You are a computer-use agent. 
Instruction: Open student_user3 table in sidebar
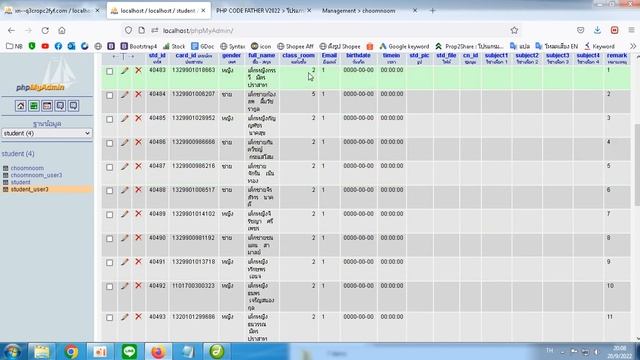pos(29,189)
